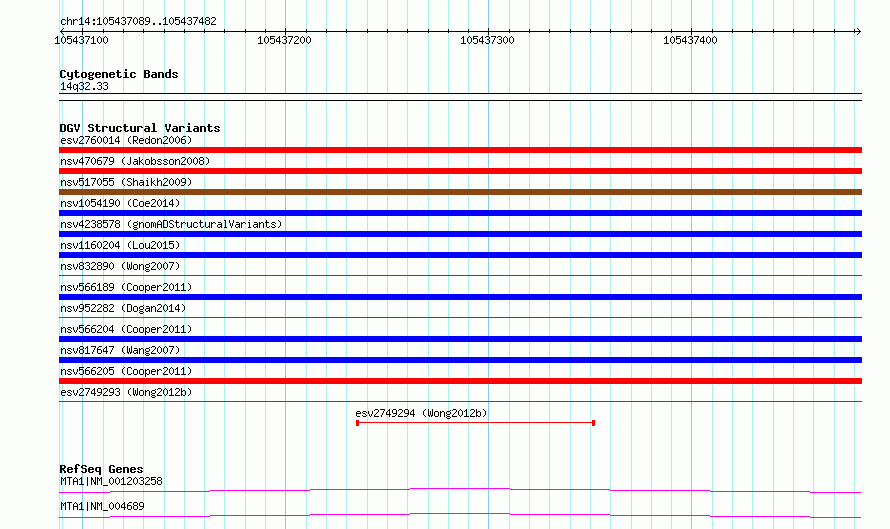The image size is (890, 529).
Task: Select the Cytogenetic Bands track title
Action: [119, 74]
